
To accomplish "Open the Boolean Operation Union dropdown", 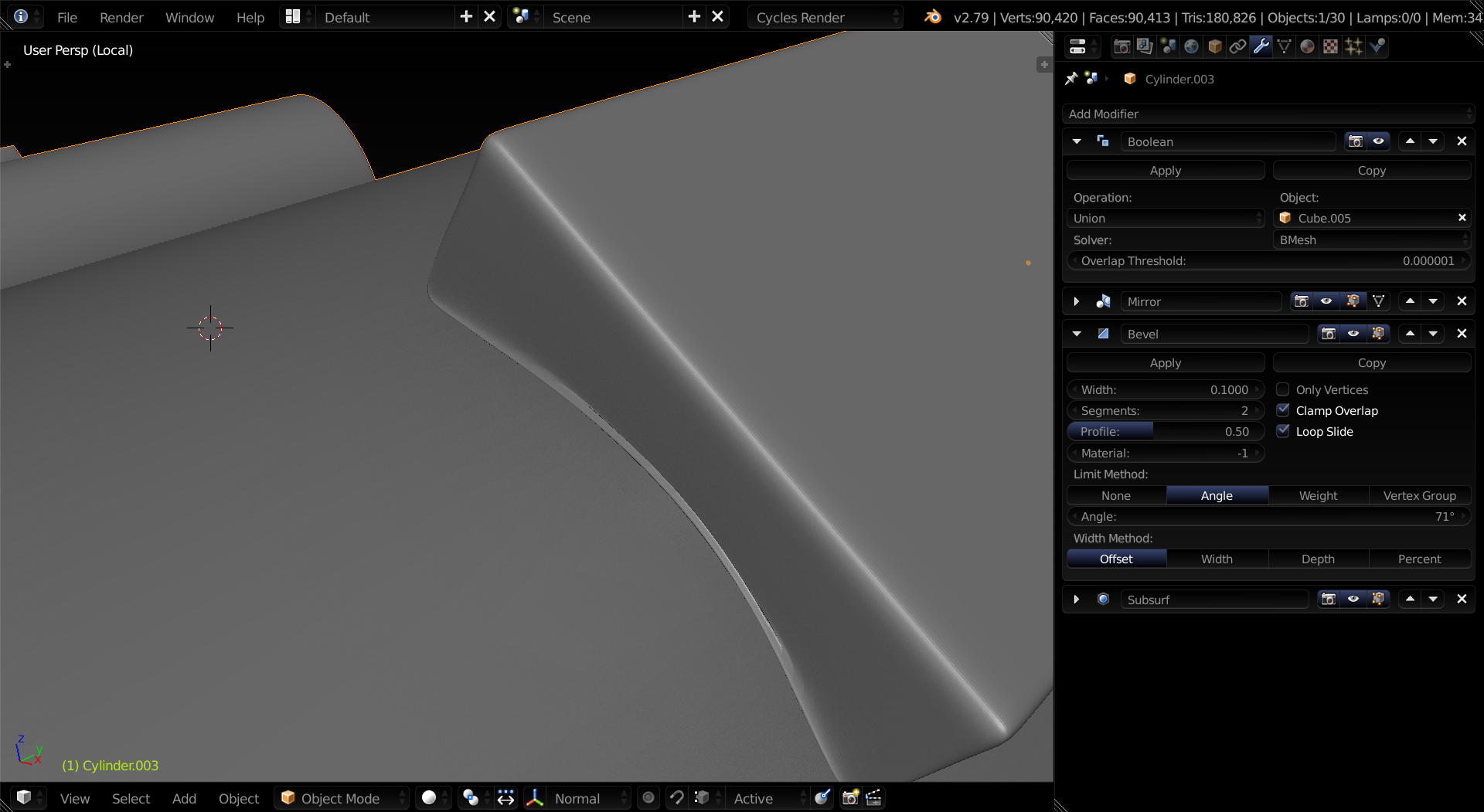I will [x=1166, y=219].
